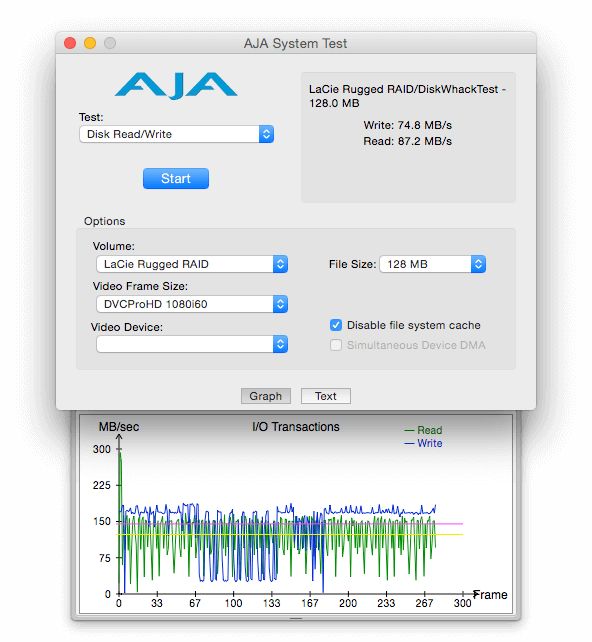Click the Options section label

pyautogui.click(x=104, y=221)
